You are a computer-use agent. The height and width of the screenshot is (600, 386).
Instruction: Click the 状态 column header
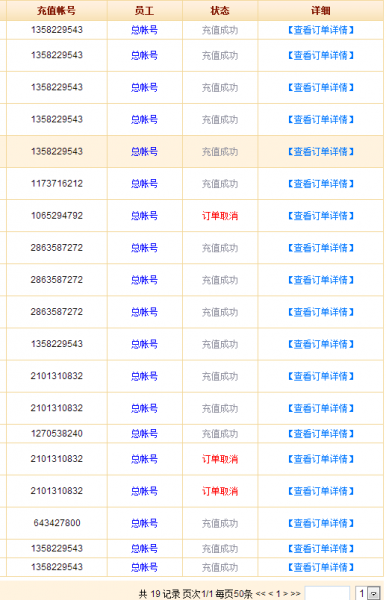coord(220,10)
